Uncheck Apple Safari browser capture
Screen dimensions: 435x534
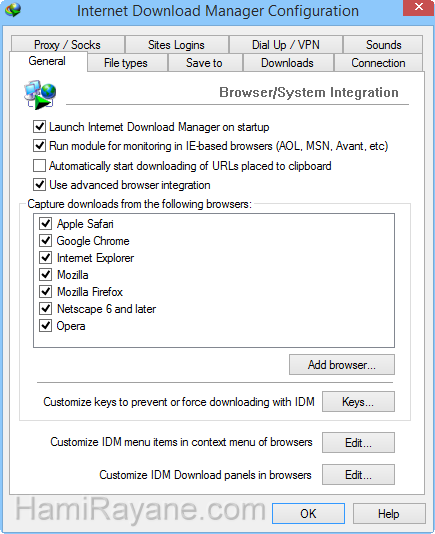tap(45, 224)
